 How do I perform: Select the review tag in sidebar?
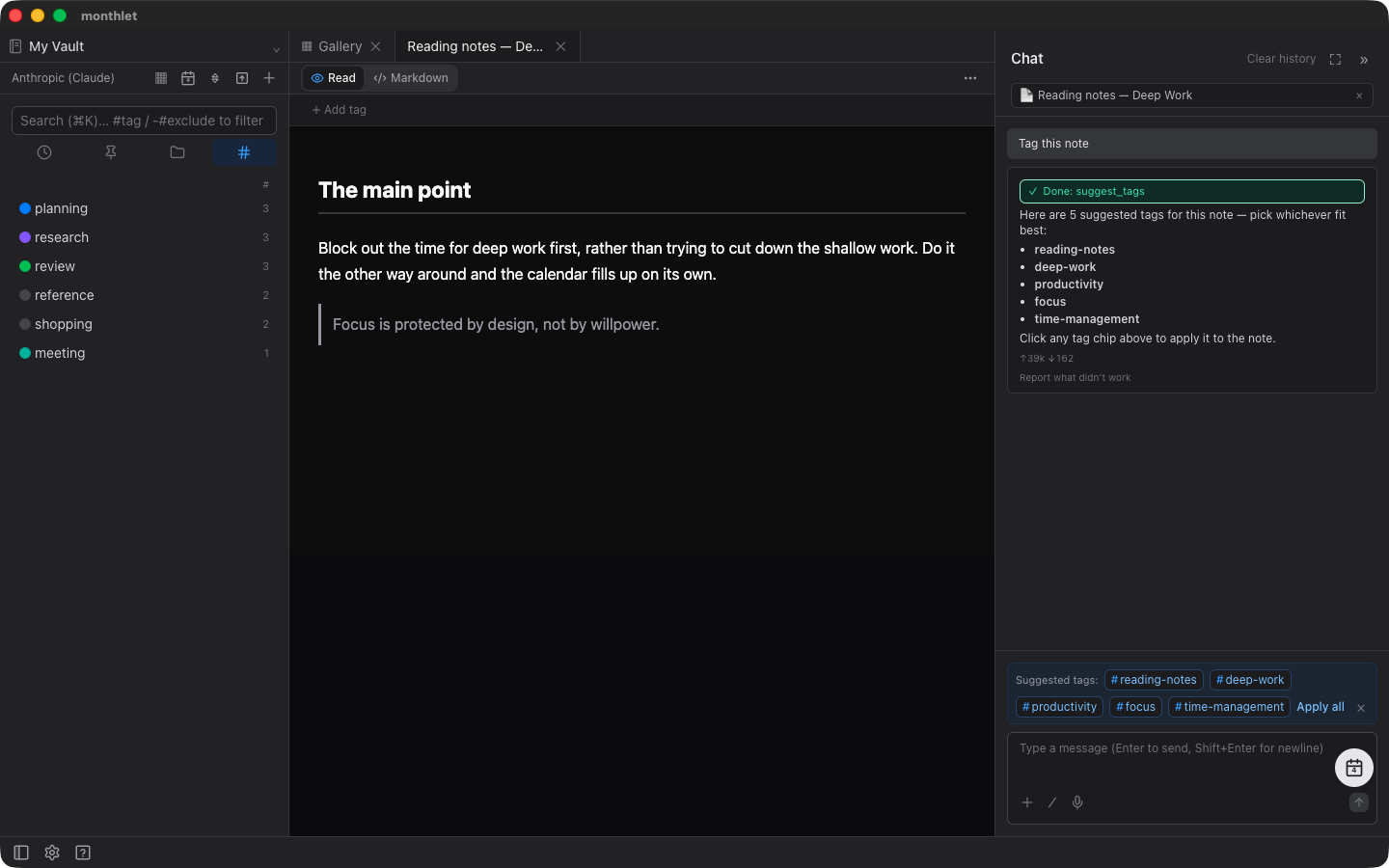(145, 266)
